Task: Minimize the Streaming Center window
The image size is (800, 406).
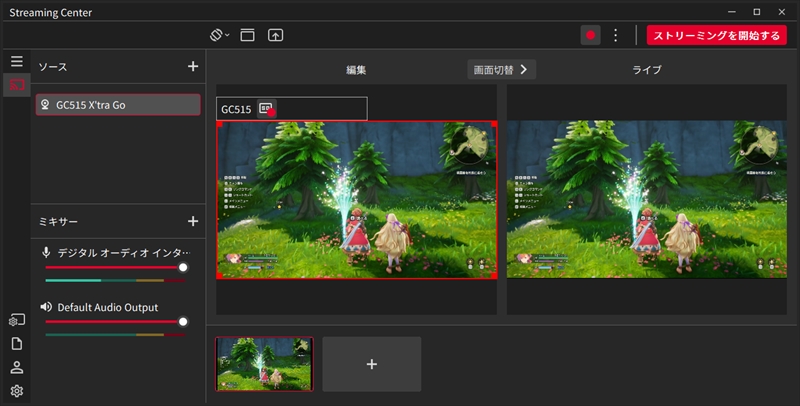Action: pyautogui.click(x=732, y=12)
